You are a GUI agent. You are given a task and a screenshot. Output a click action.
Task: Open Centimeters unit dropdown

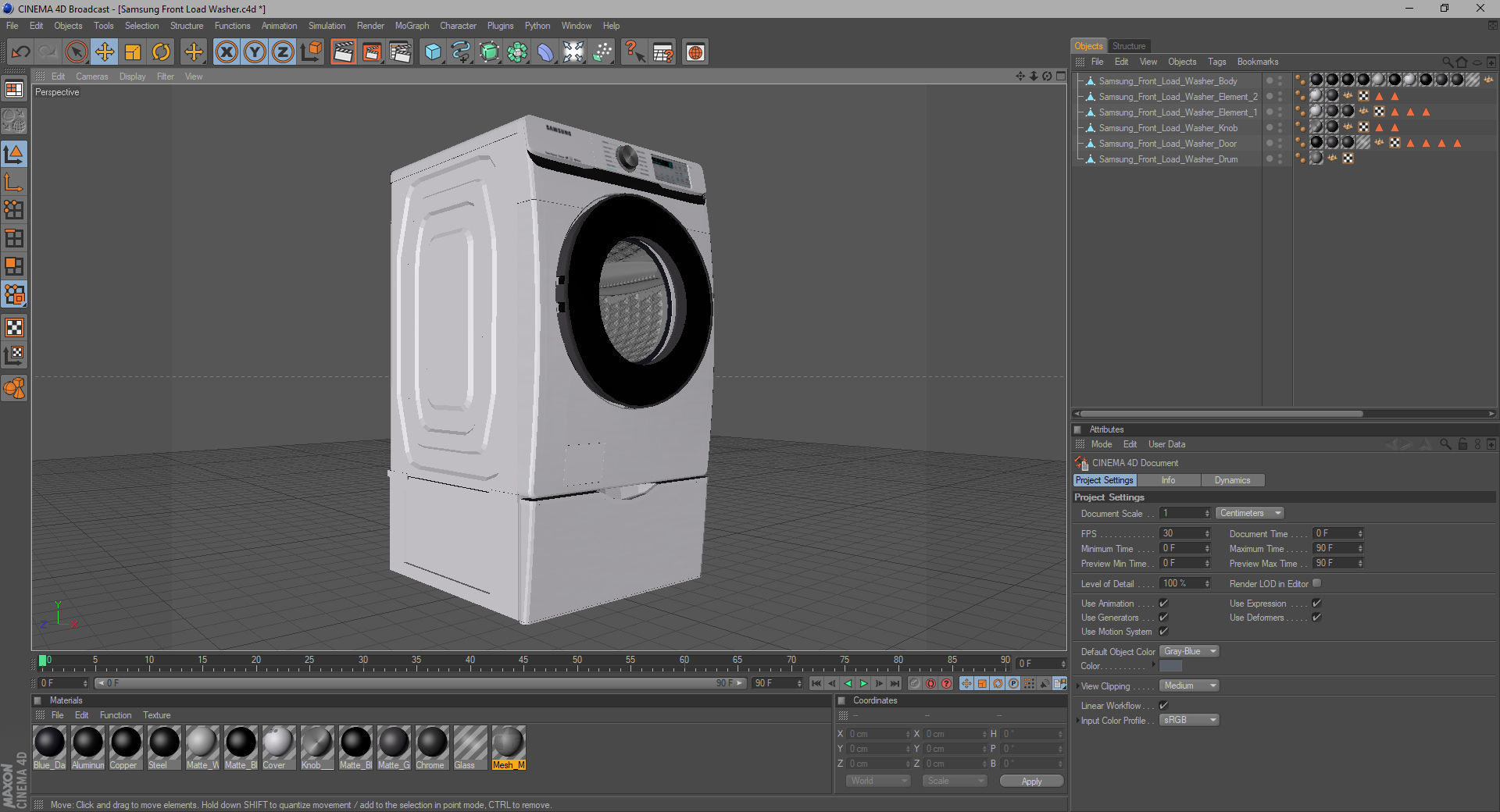point(1249,513)
